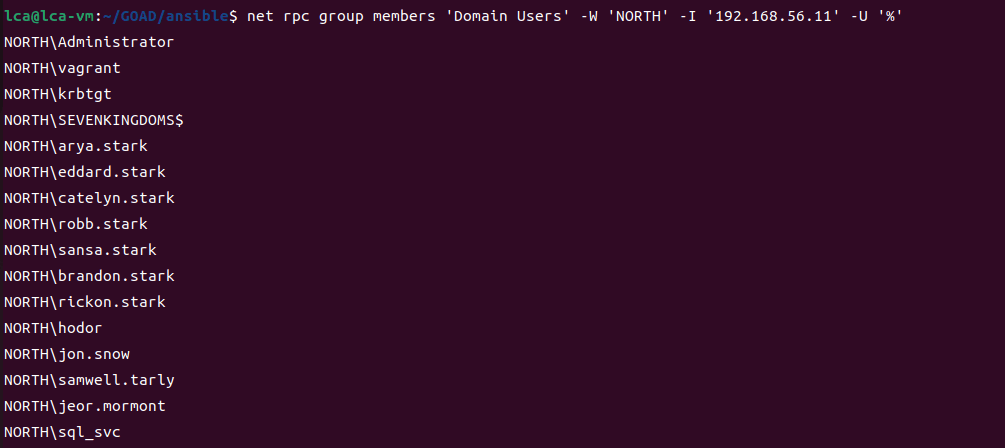This screenshot has width=1005, height=448.
Task: Click the NORTH\eddard.stark entry
Action: click(x=85, y=172)
